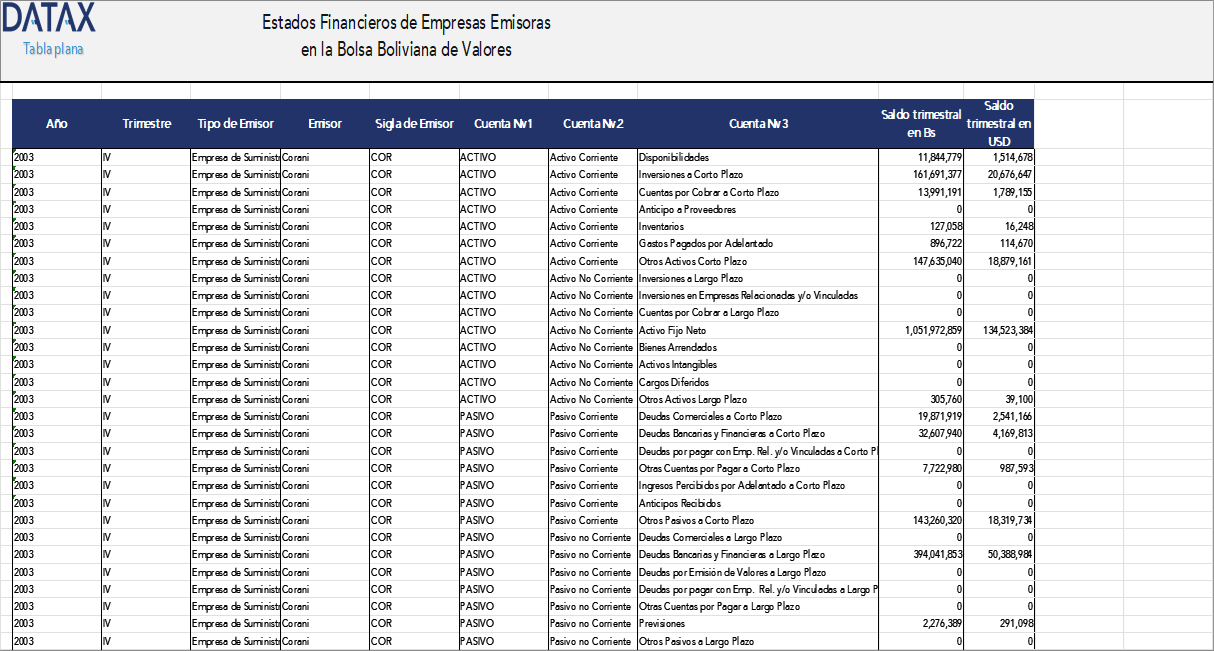Image resolution: width=1214 pixels, height=651 pixels.
Task: Click the Tabla plana label
Action: pyautogui.click(x=51, y=47)
